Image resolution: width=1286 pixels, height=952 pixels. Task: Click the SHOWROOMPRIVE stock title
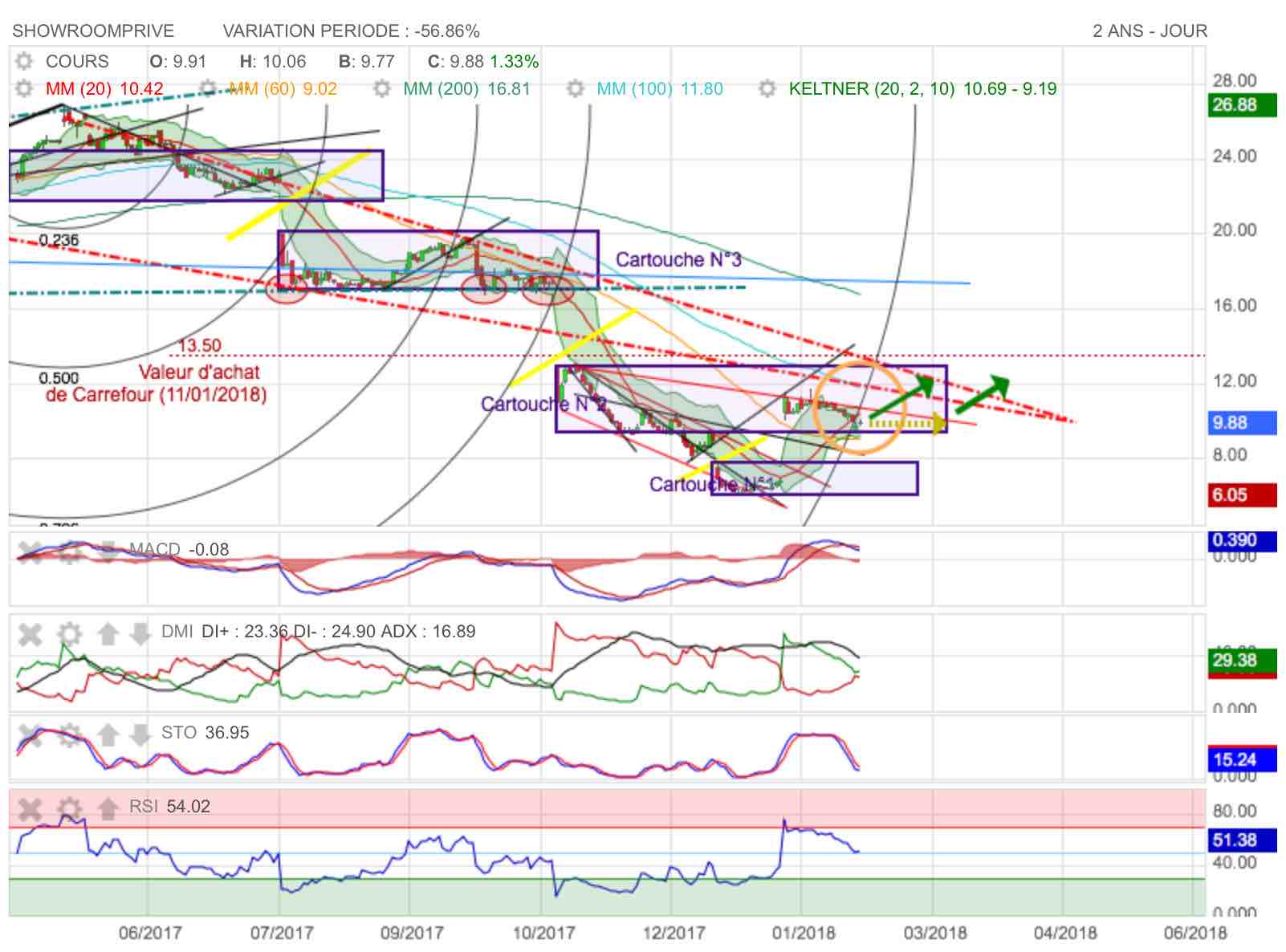click(93, 31)
